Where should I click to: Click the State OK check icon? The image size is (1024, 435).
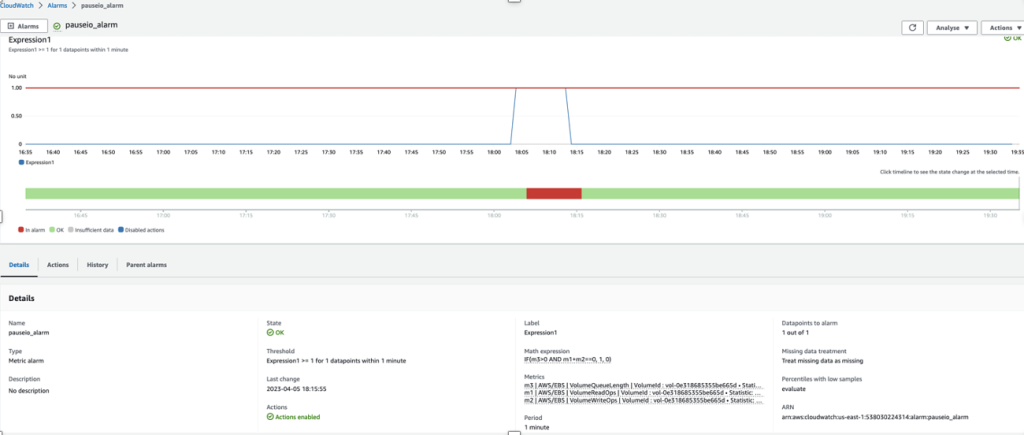coord(270,332)
